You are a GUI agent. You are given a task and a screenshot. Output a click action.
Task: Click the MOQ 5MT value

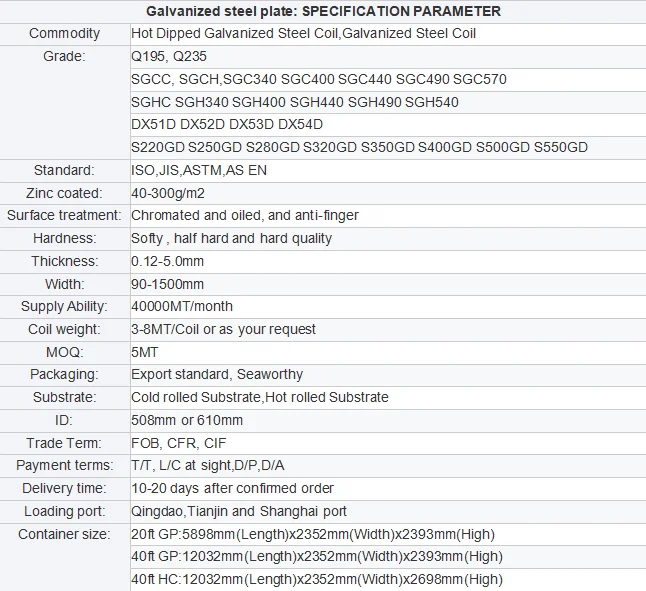(145, 352)
